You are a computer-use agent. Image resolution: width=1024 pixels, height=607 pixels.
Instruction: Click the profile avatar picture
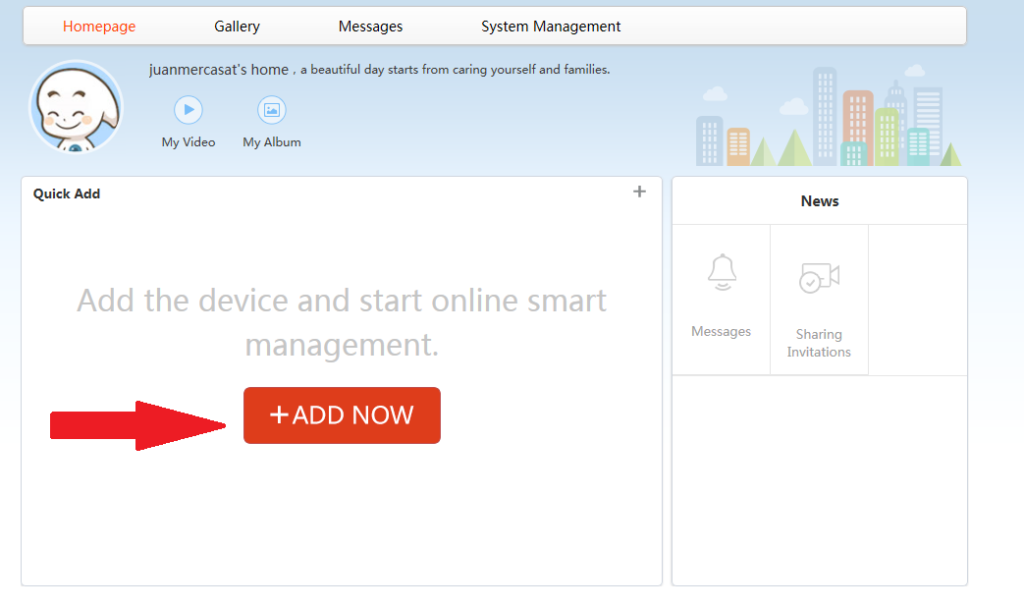(x=76, y=107)
